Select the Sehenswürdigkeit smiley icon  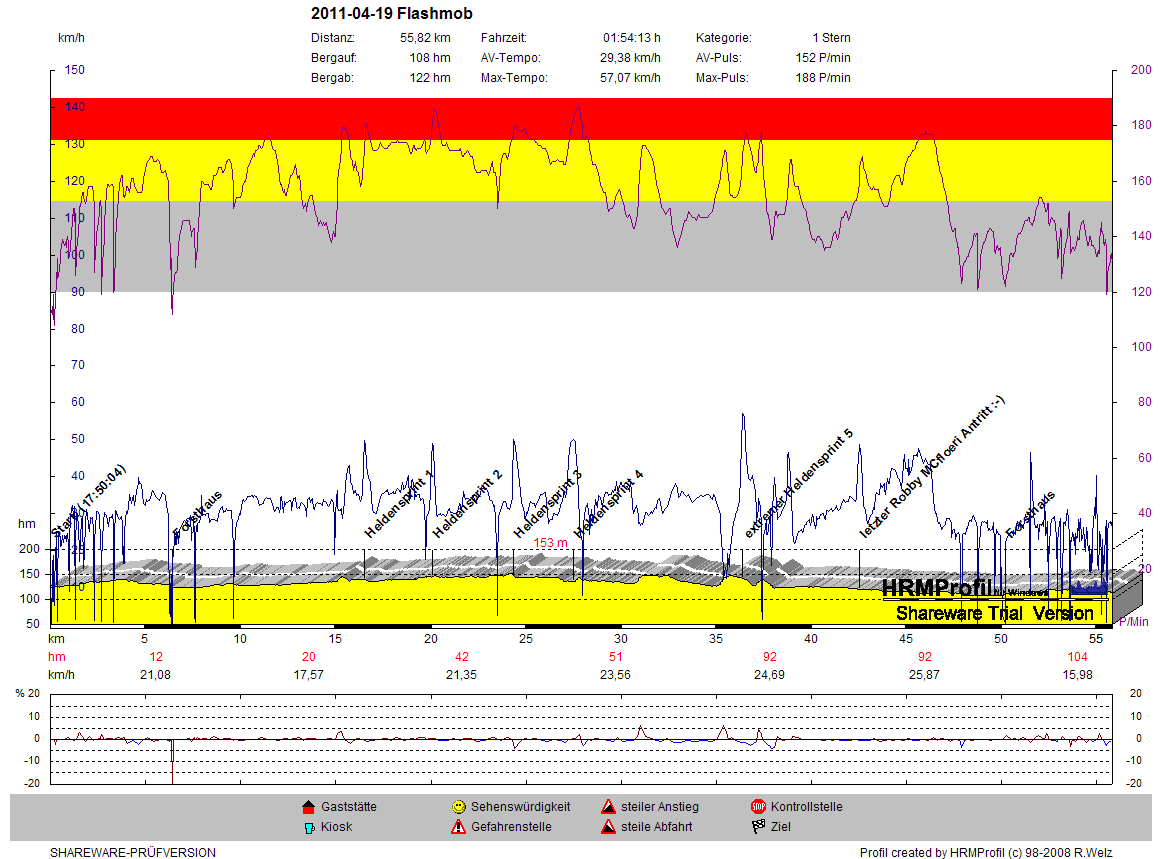[458, 807]
